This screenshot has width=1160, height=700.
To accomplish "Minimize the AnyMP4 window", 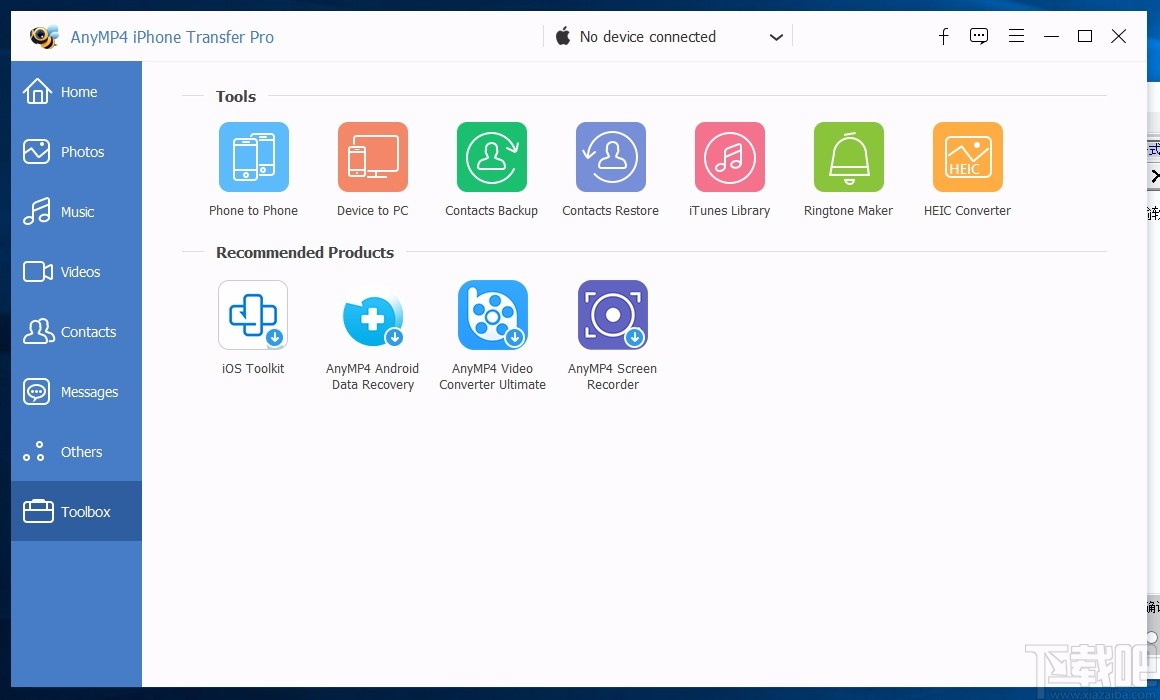I will tap(1051, 36).
